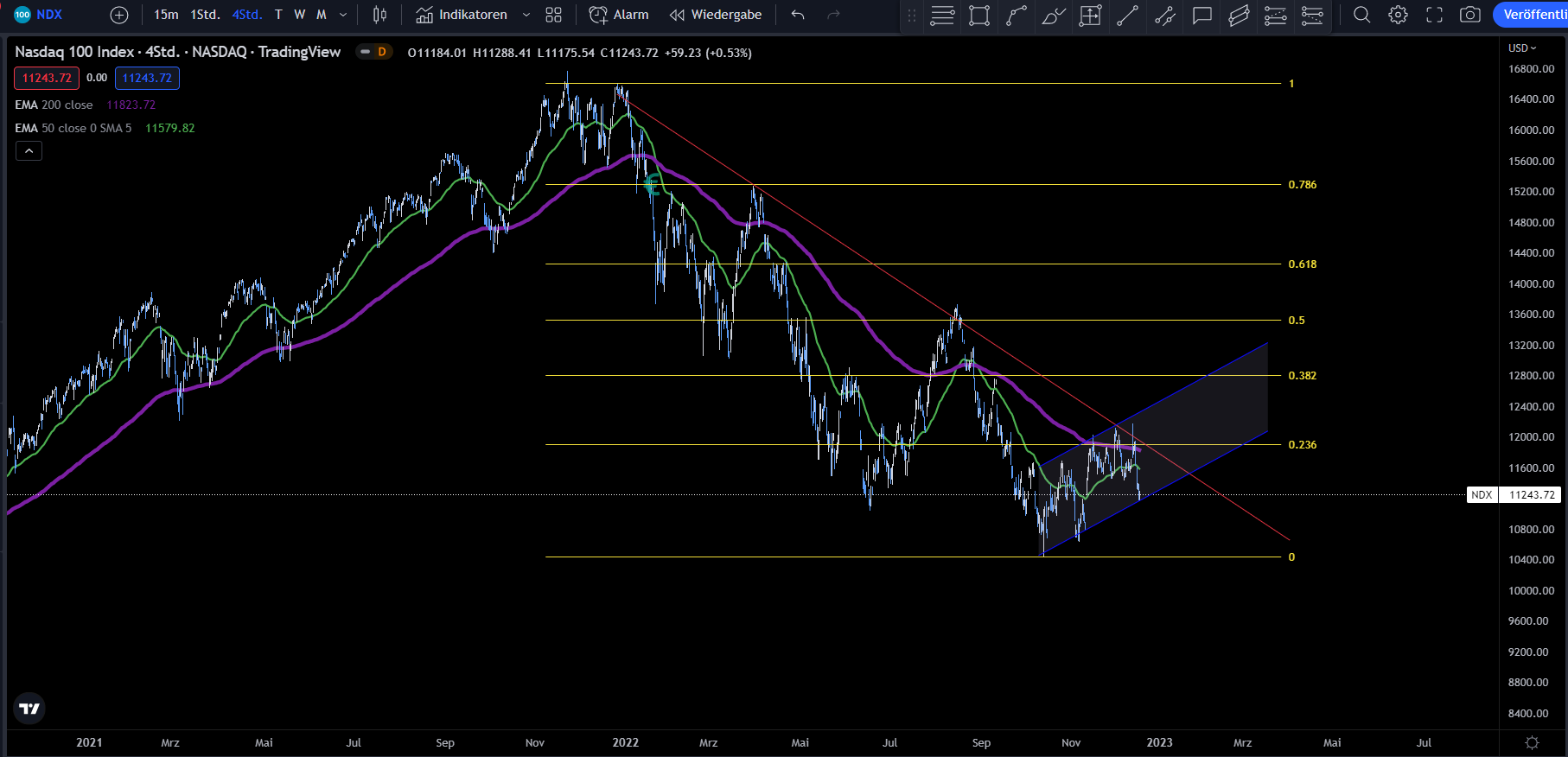1568x757 pixels.
Task: Click the Fibonacci 0.786 level label
Action: tap(1303, 185)
